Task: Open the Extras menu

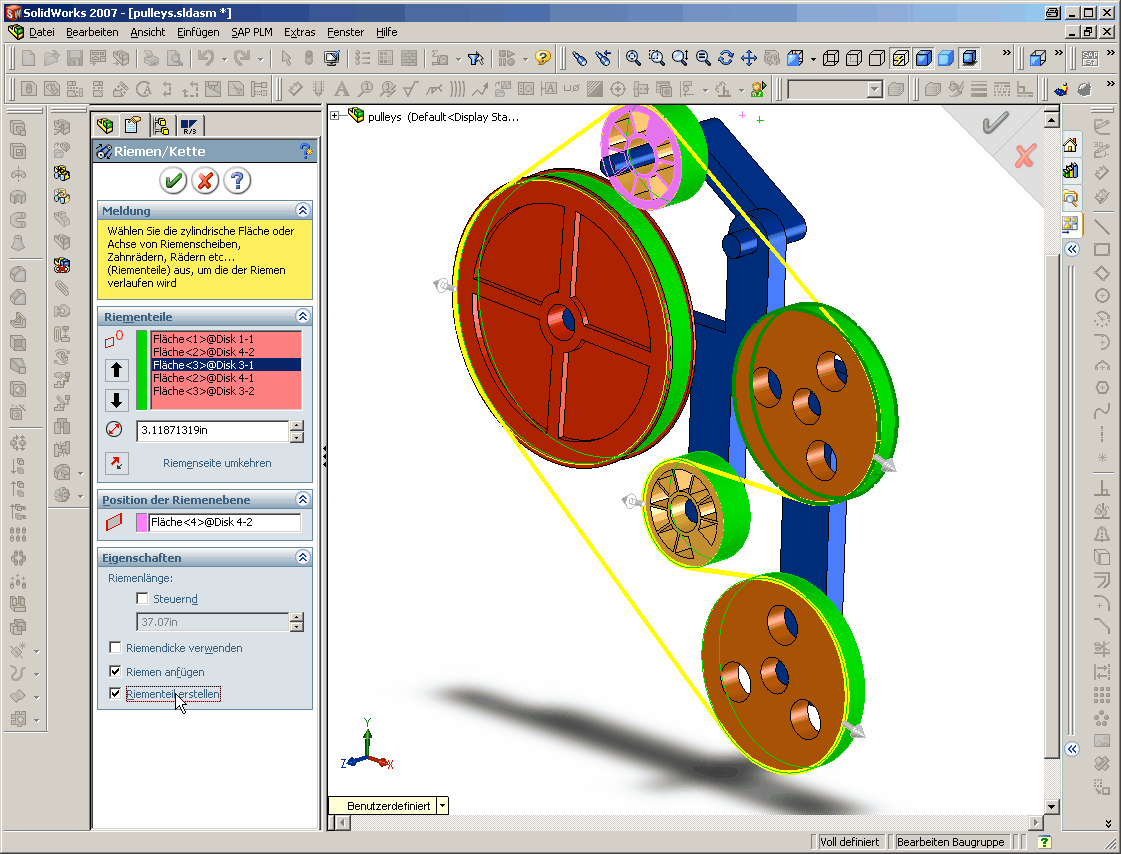Action: click(x=299, y=32)
